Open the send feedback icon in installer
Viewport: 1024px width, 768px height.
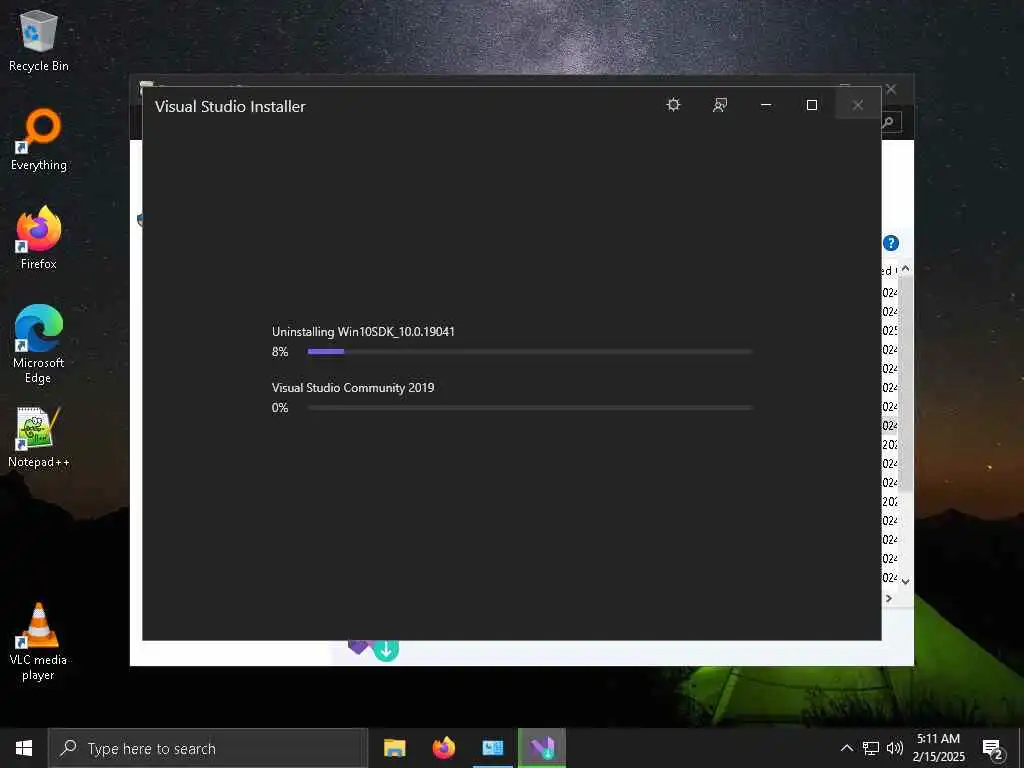(x=720, y=105)
